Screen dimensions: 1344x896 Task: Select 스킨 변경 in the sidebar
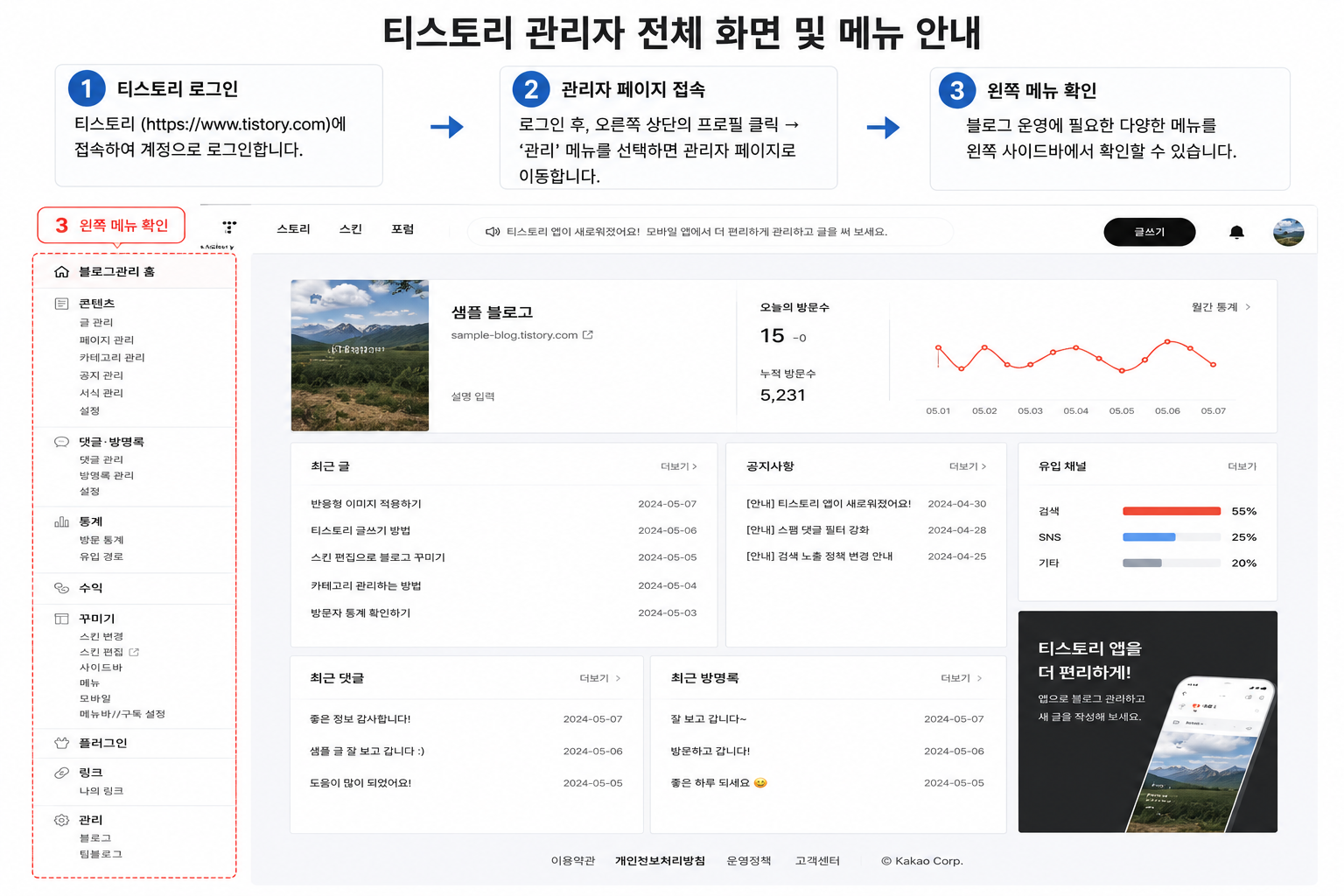[x=101, y=636]
